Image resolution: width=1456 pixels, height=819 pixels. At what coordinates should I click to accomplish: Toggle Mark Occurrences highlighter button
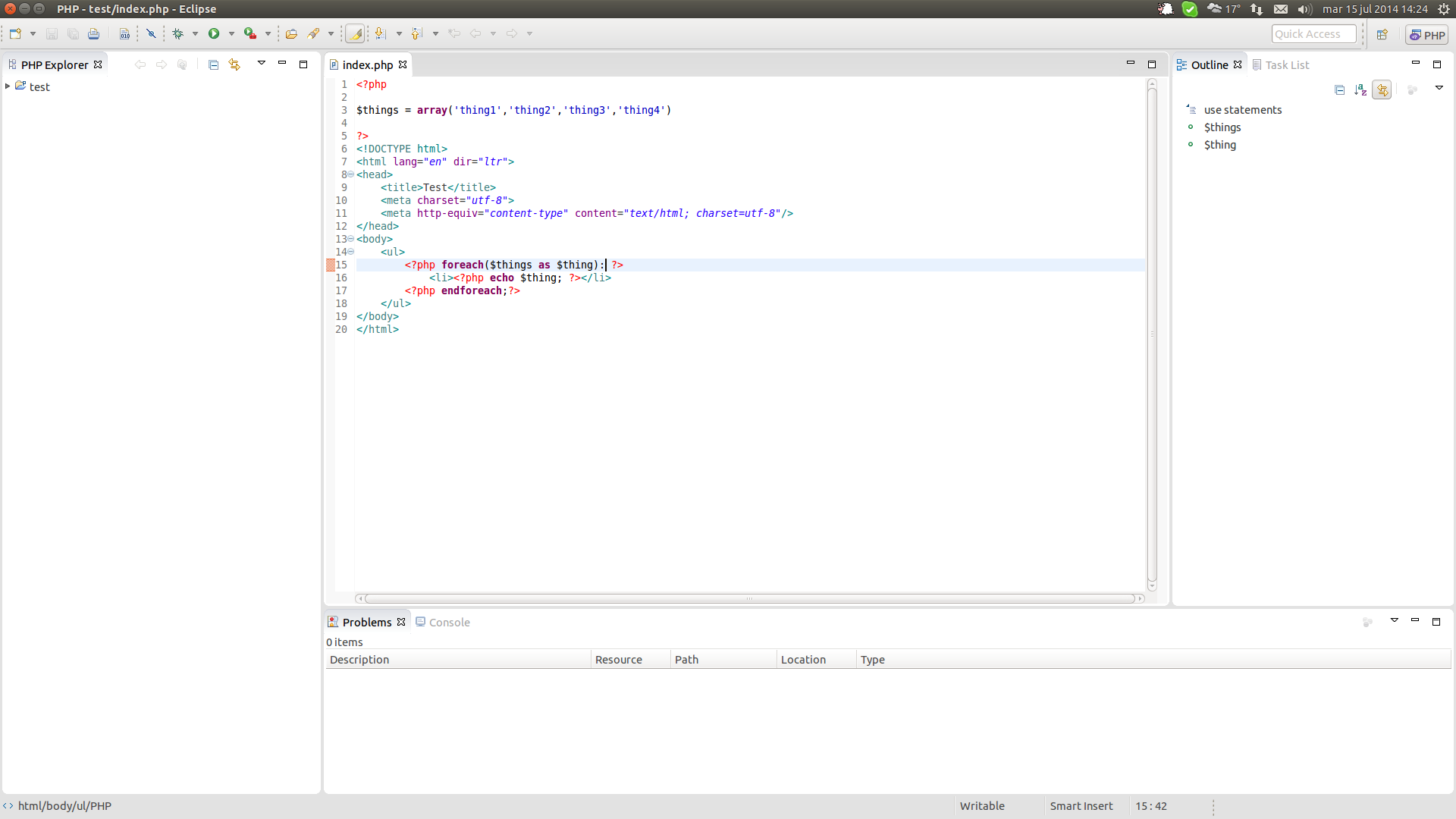355,34
